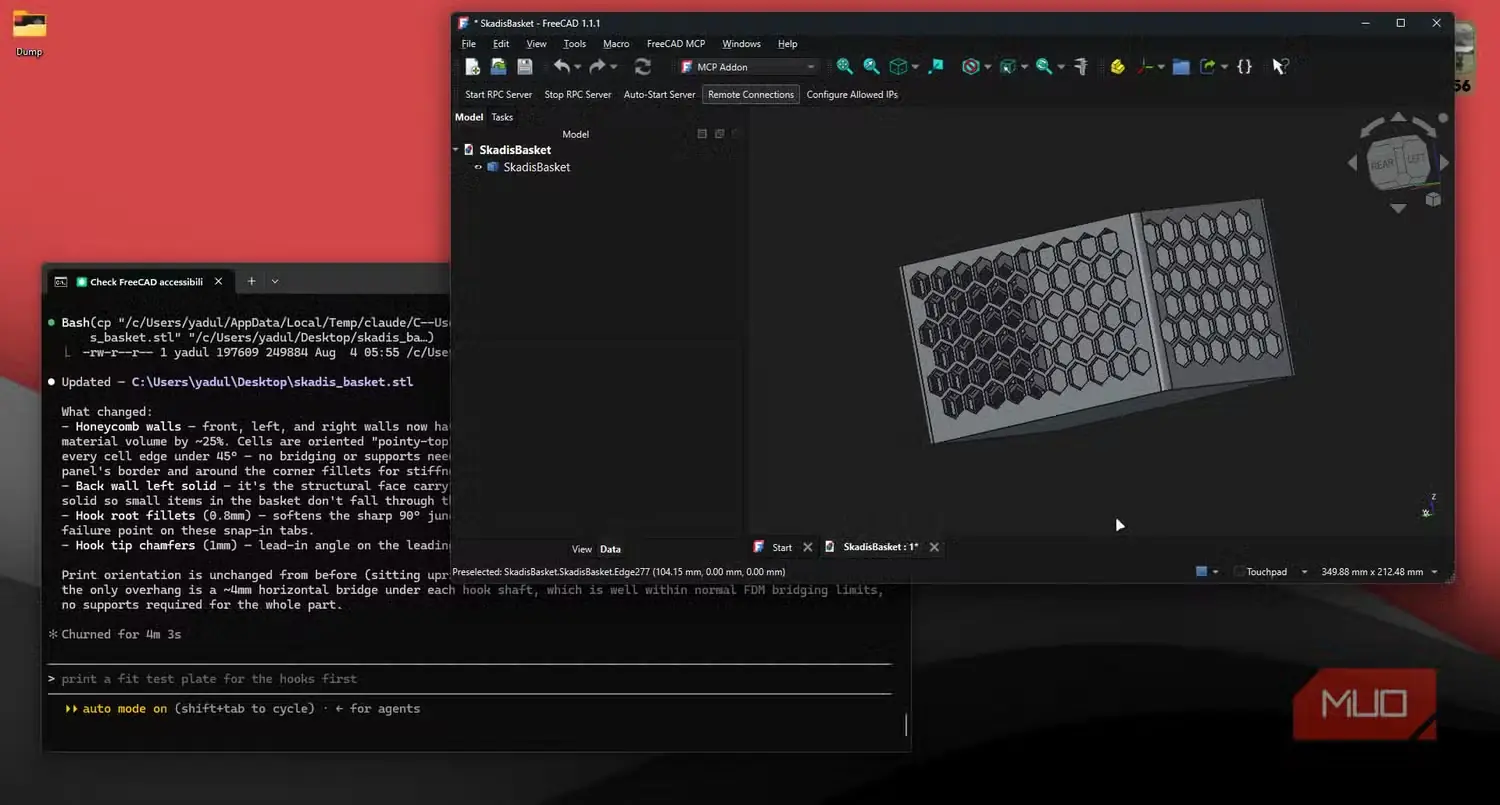Screen dimensions: 1500x805
Task: Click the small cube below the navigation cube
Action: 1433,199
